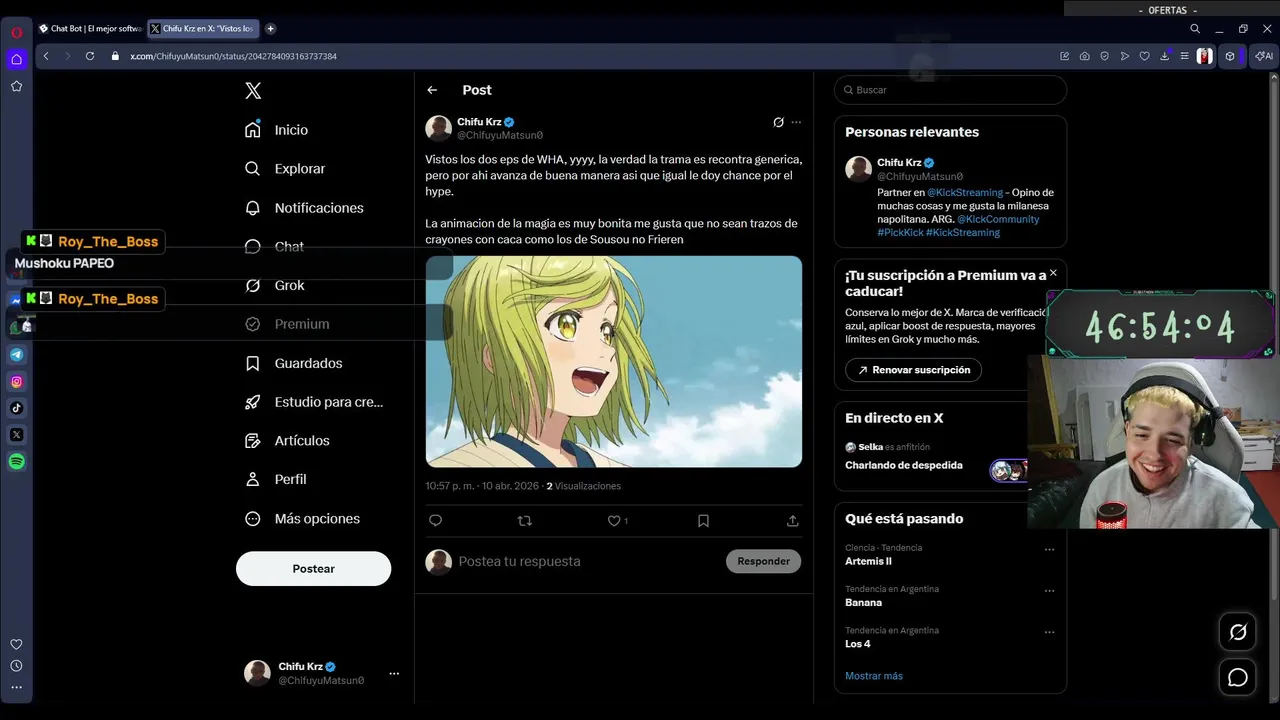The width and height of the screenshot is (1280, 720).
Task: Like the post with heart icon
Action: coord(614,521)
